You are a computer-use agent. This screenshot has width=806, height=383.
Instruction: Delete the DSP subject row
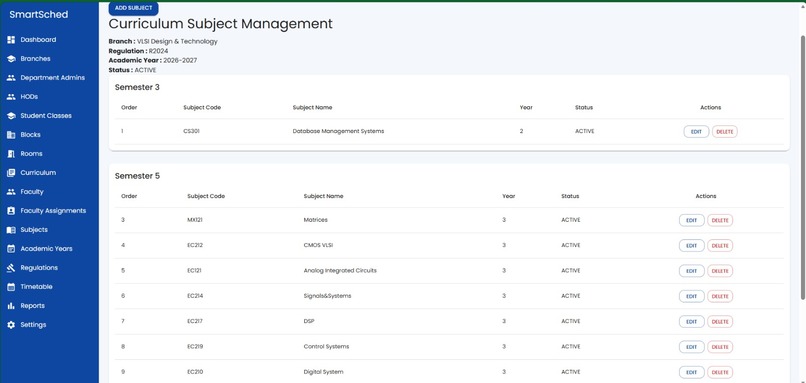click(x=720, y=321)
